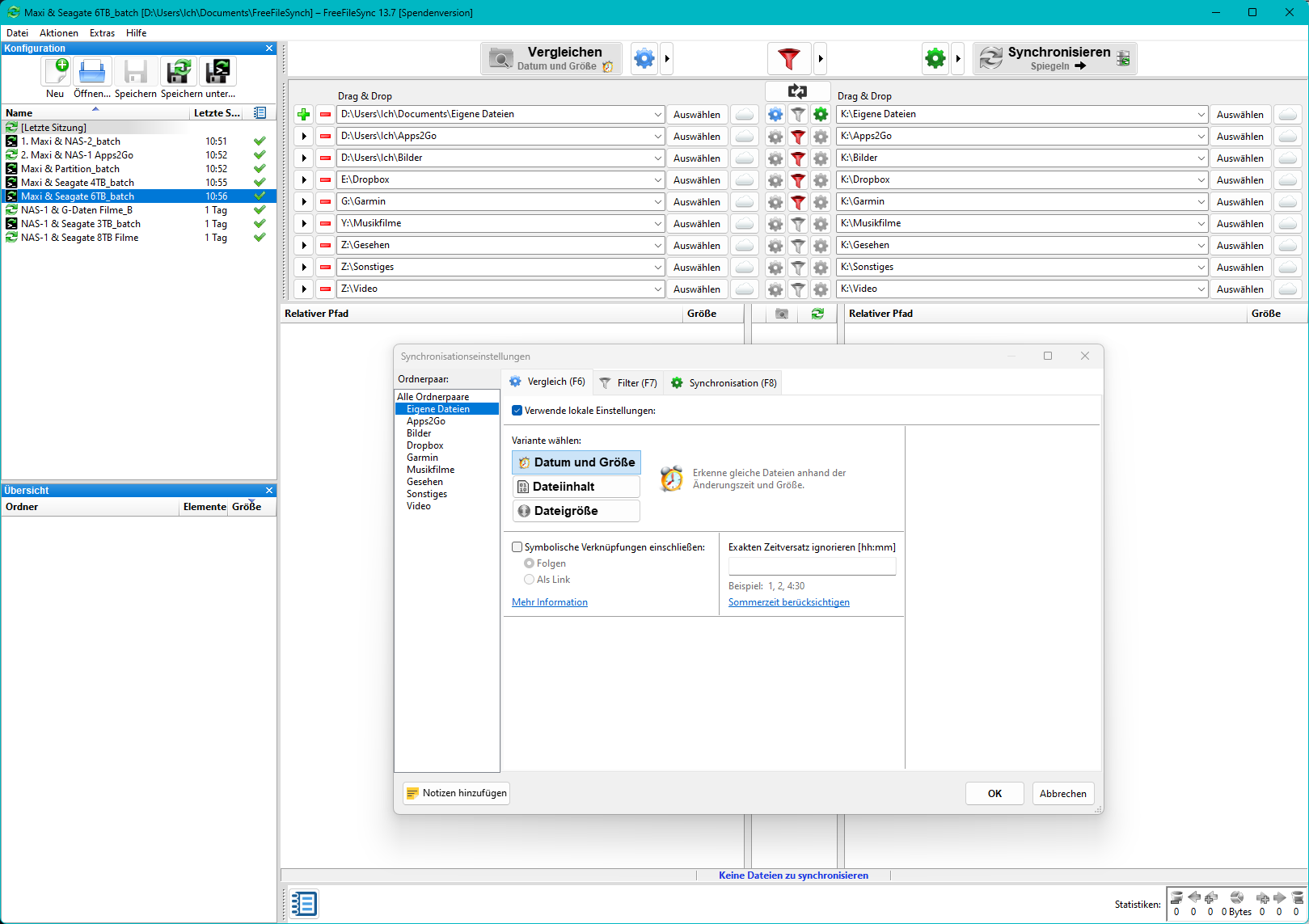The height and width of the screenshot is (924, 1309).
Task: Select NAS-1 & Seagate 8TB Filme configuration
Action: pos(139,238)
